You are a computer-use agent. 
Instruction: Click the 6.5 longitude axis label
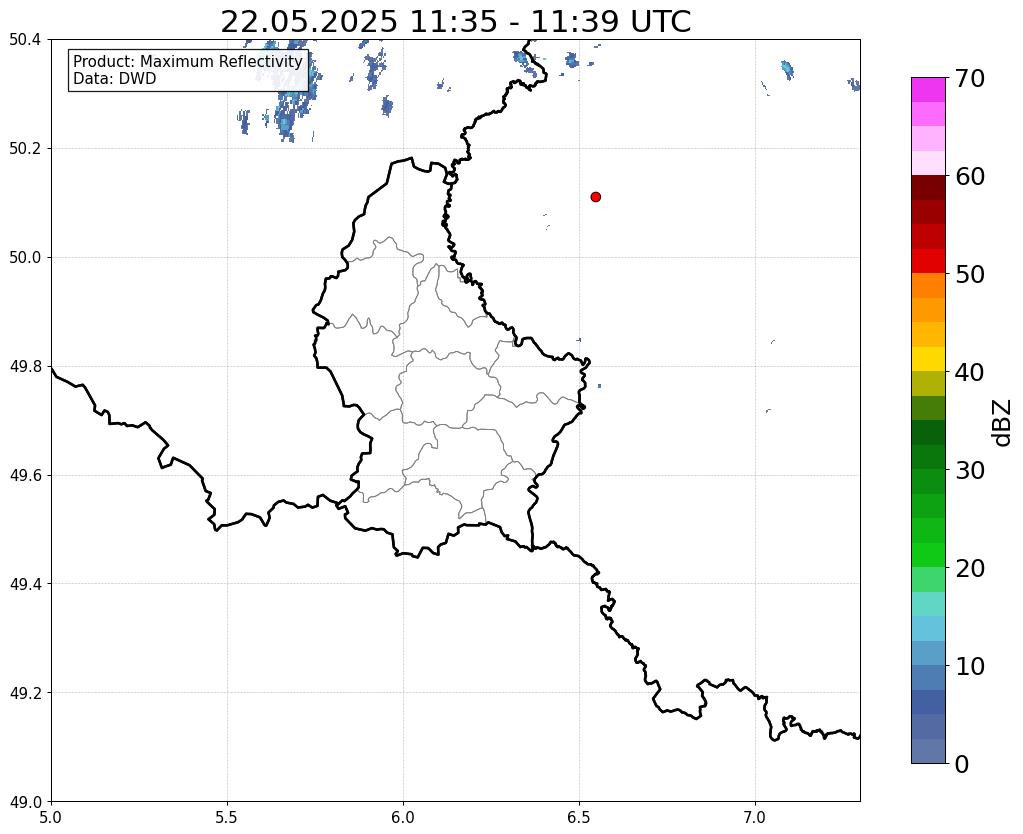579,817
